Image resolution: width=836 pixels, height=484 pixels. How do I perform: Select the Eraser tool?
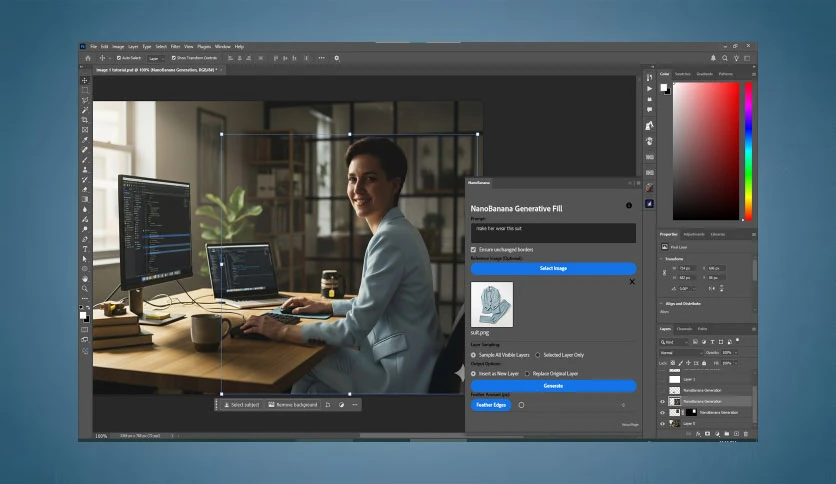click(x=85, y=189)
